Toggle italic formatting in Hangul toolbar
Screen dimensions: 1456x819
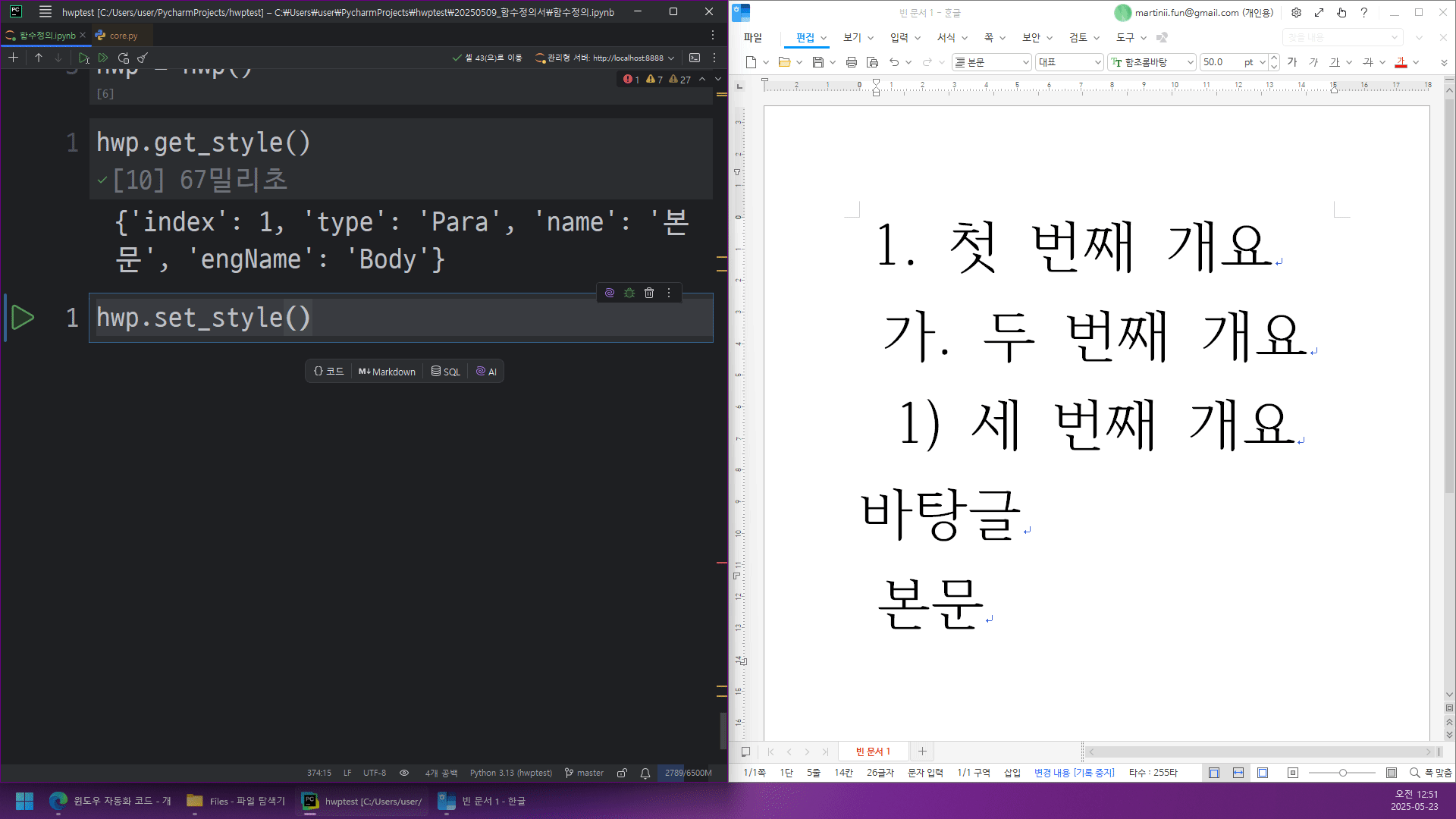[1313, 62]
